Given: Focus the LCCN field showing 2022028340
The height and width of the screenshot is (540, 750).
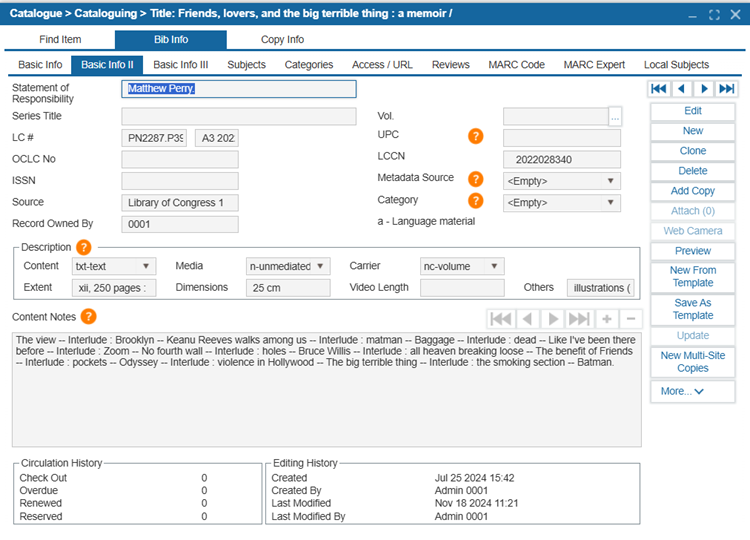Looking at the screenshot, I should click(562, 159).
